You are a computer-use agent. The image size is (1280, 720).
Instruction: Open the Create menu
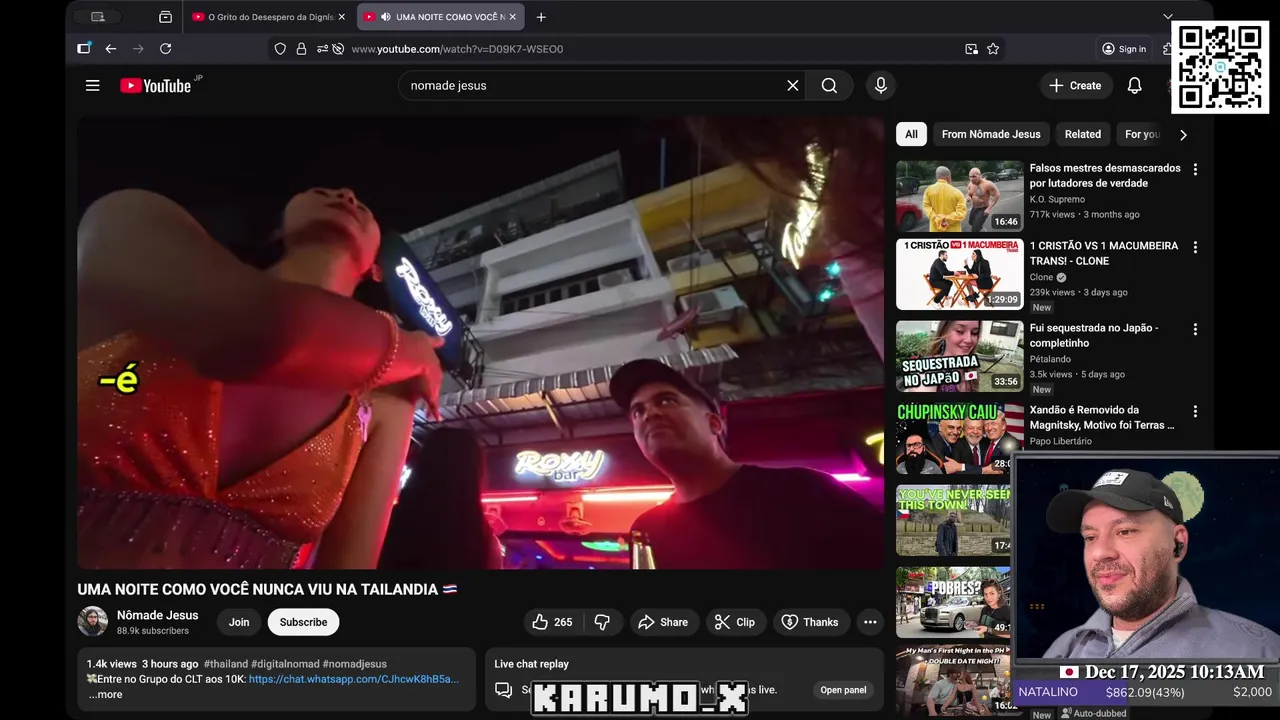coord(1075,86)
